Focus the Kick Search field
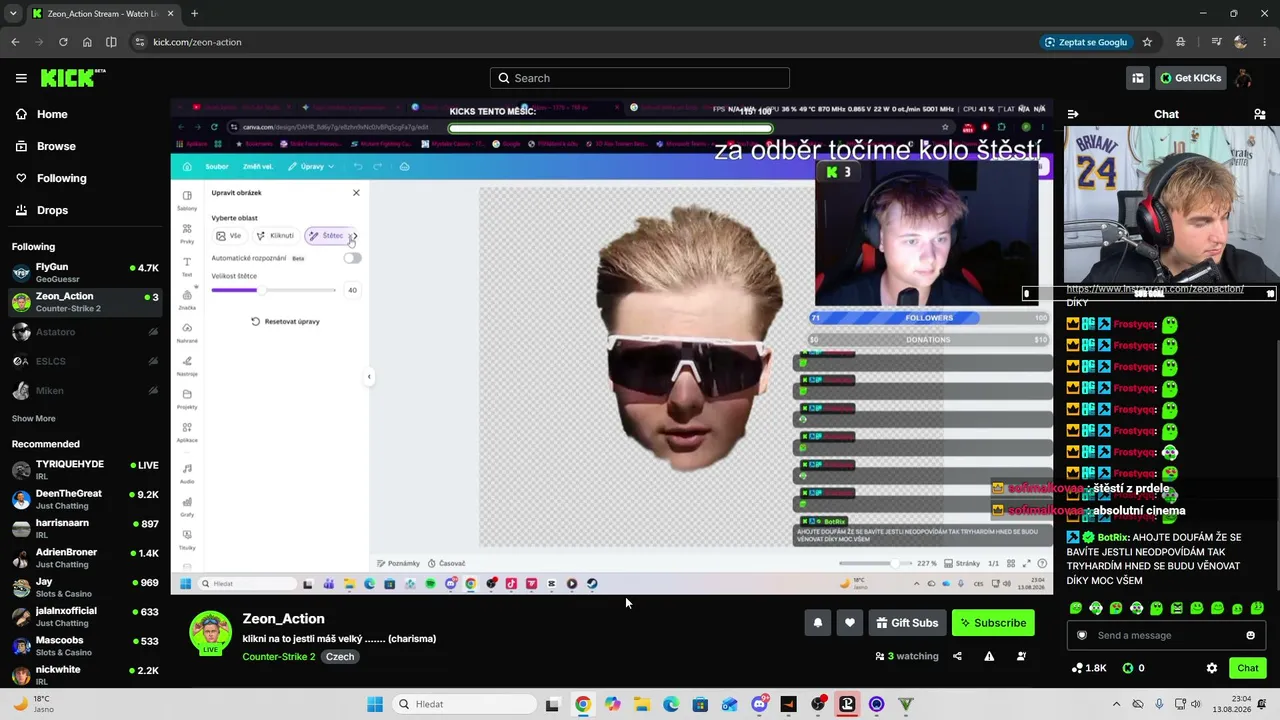 click(640, 78)
